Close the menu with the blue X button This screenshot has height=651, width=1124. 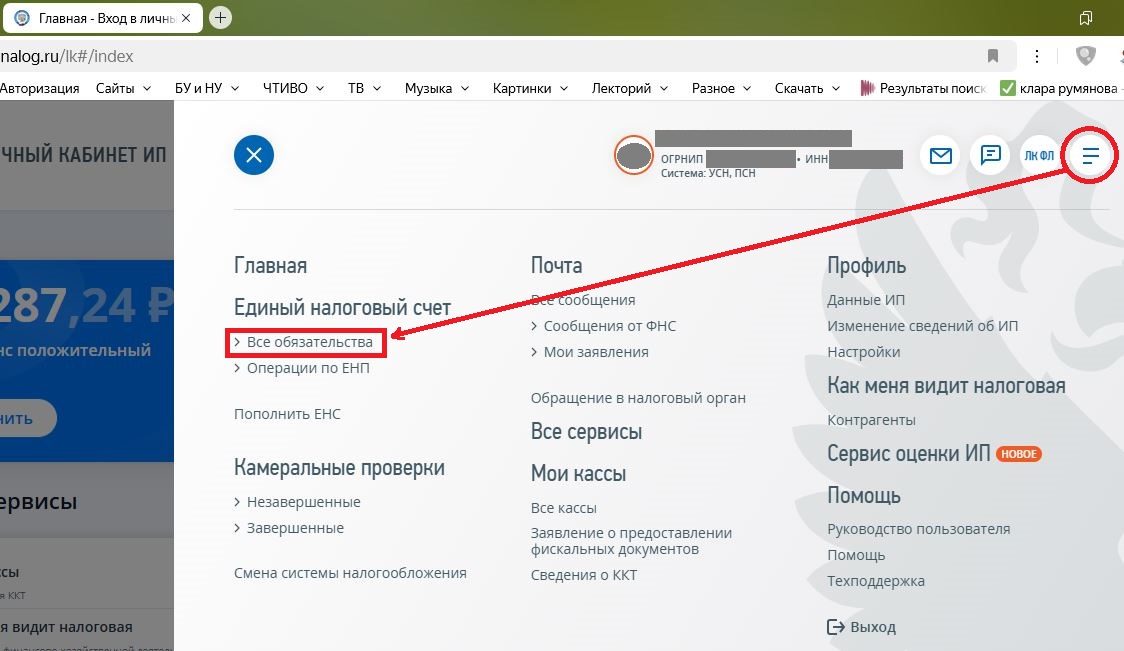(x=254, y=155)
